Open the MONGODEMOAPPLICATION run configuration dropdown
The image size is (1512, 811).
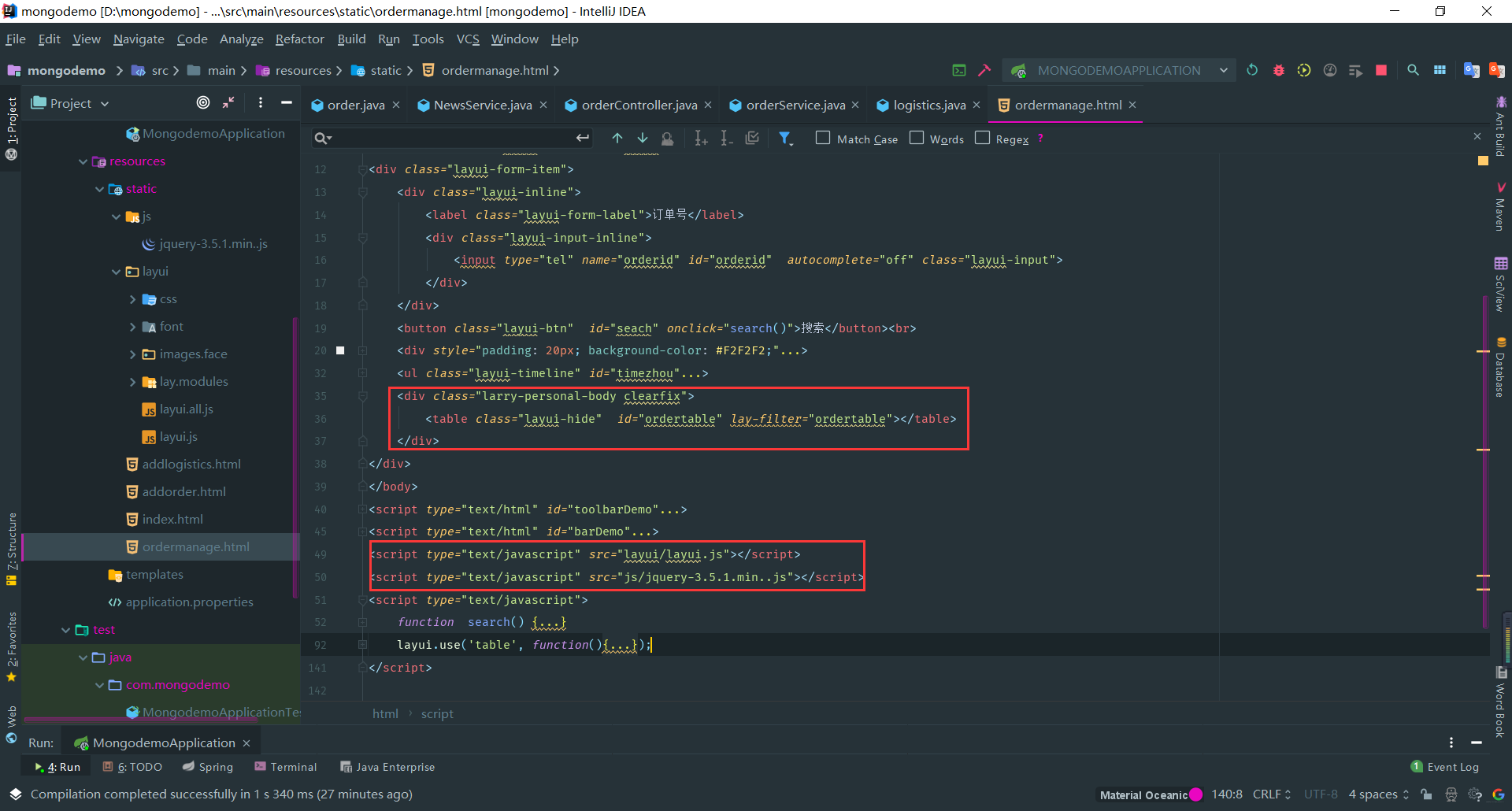pyautogui.click(x=1119, y=70)
